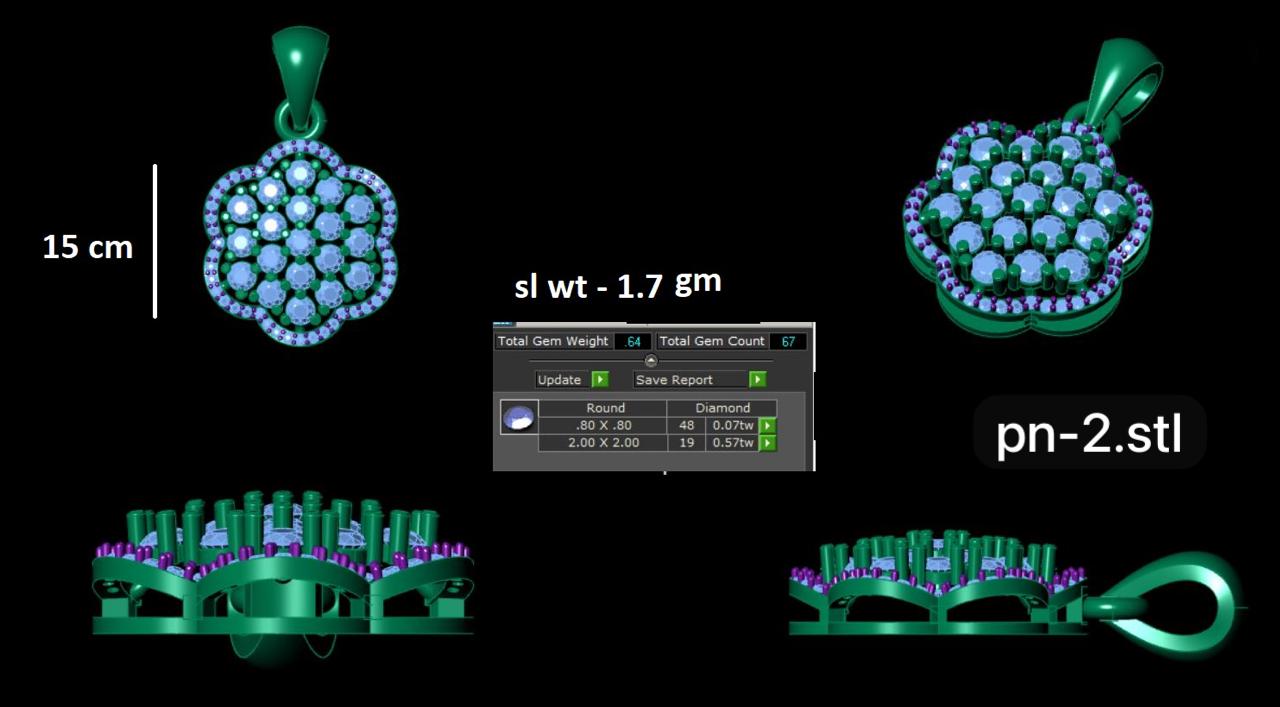Click the Round column header
This screenshot has width=1280, height=707.
click(604, 408)
